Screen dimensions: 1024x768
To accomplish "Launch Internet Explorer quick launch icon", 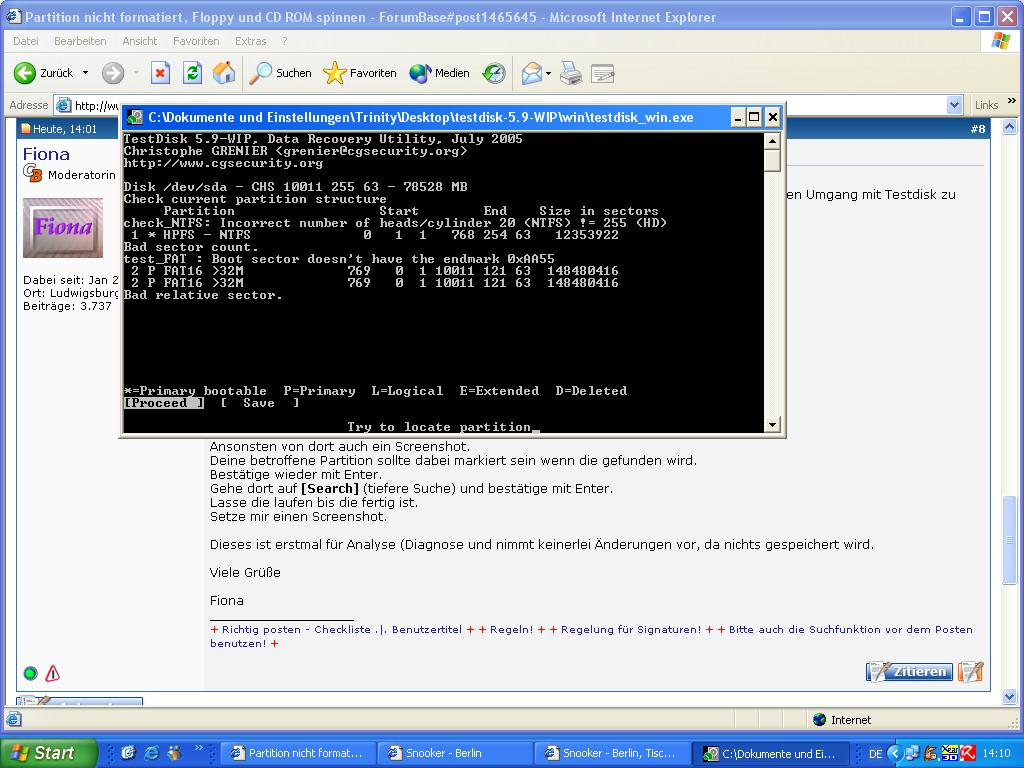I will pos(151,753).
